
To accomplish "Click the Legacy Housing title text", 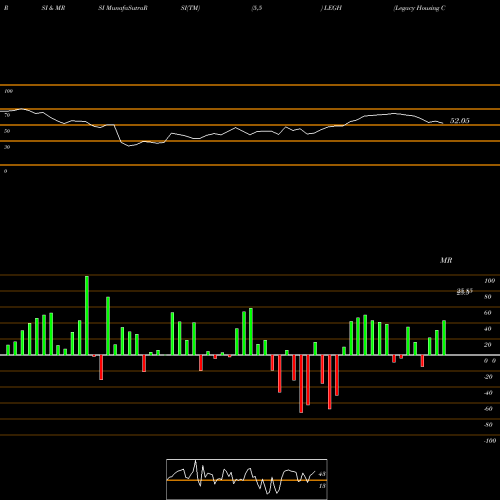I will coord(419,8).
